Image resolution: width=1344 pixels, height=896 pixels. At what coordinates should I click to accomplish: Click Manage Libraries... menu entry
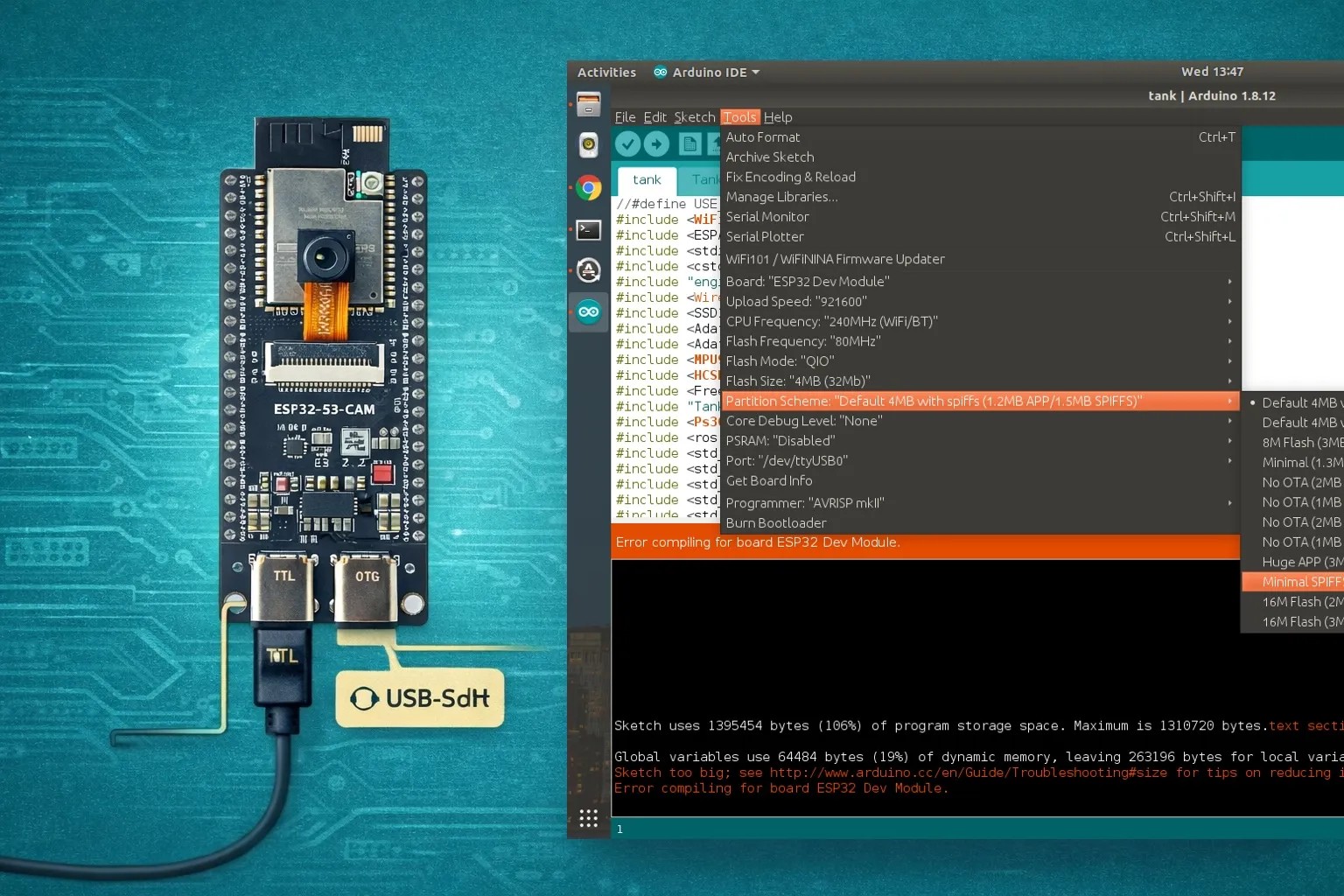point(781,197)
